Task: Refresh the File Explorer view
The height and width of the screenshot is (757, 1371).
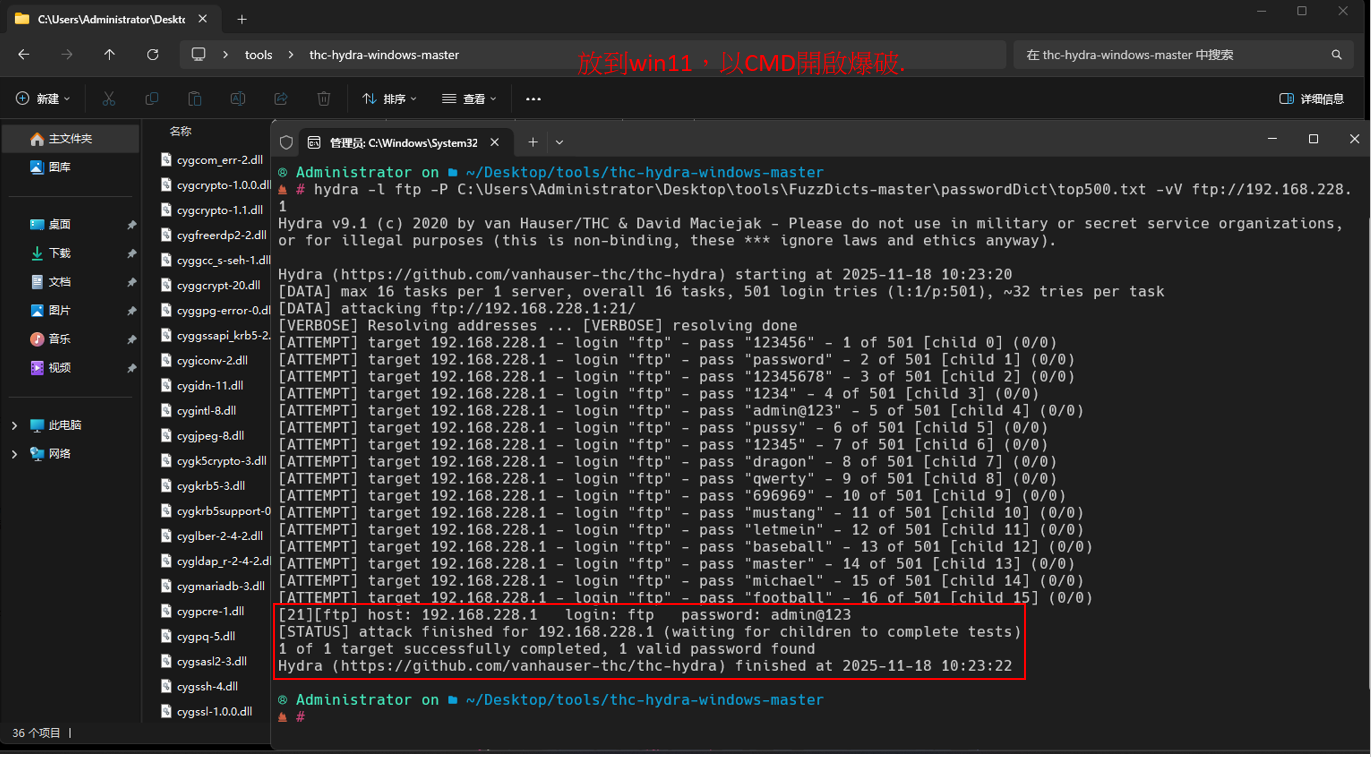Action: (x=153, y=55)
